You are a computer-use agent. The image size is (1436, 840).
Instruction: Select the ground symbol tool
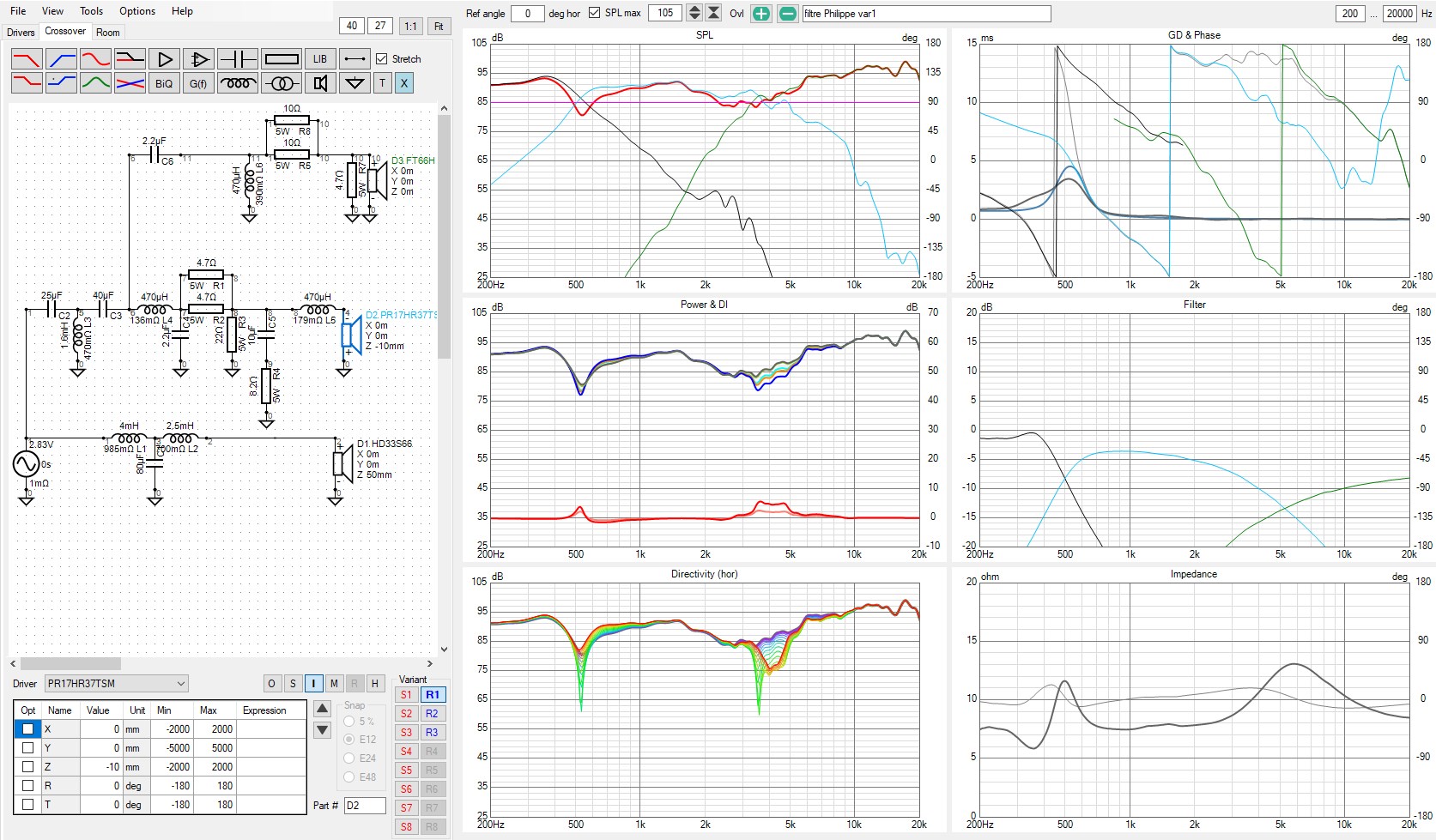tap(354, 83)
